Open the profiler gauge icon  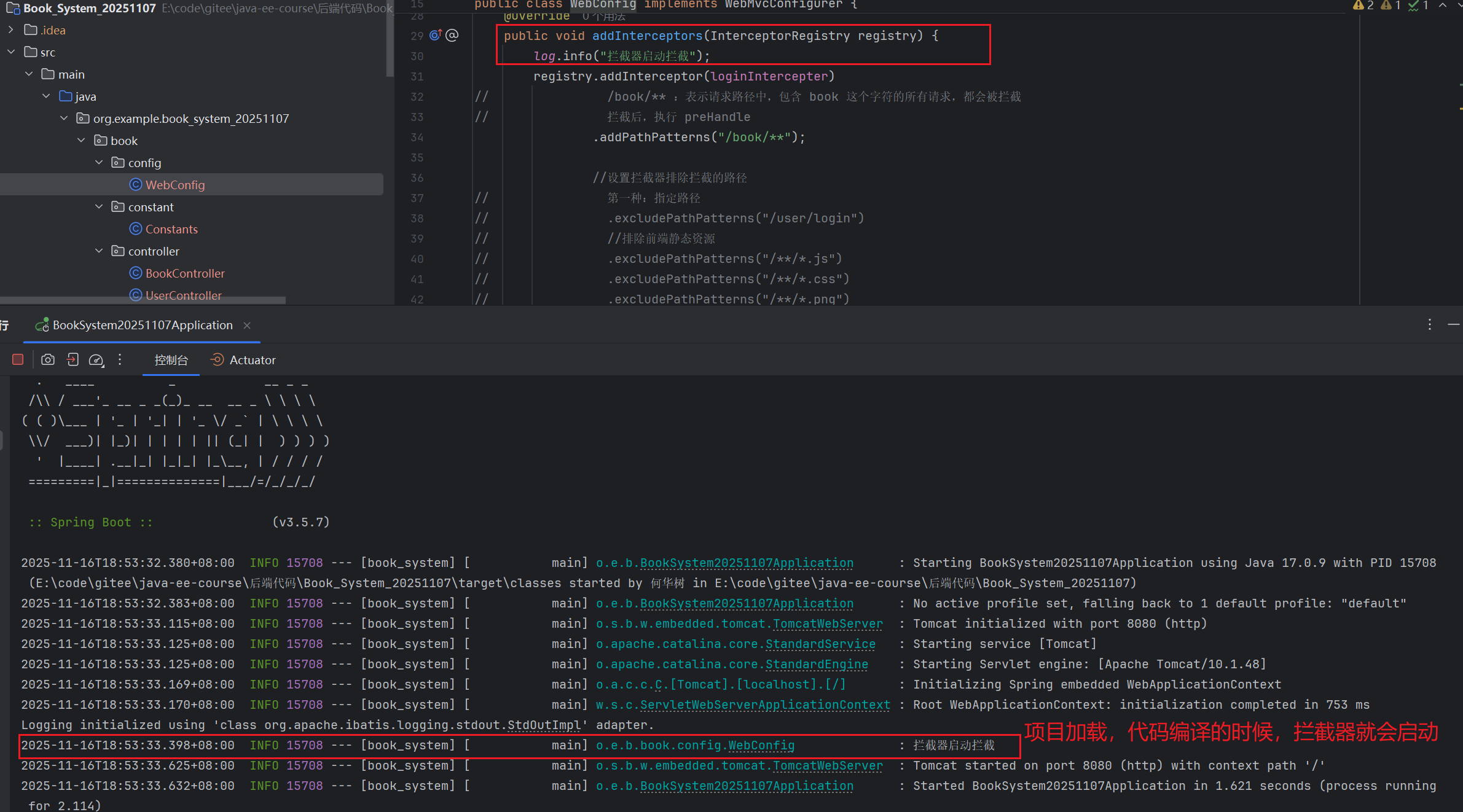tap(96, 360)
